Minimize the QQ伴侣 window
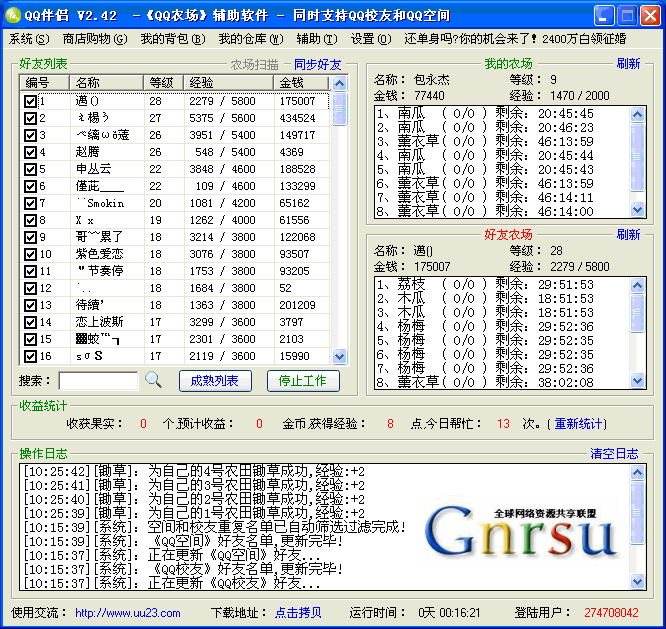 604,16
